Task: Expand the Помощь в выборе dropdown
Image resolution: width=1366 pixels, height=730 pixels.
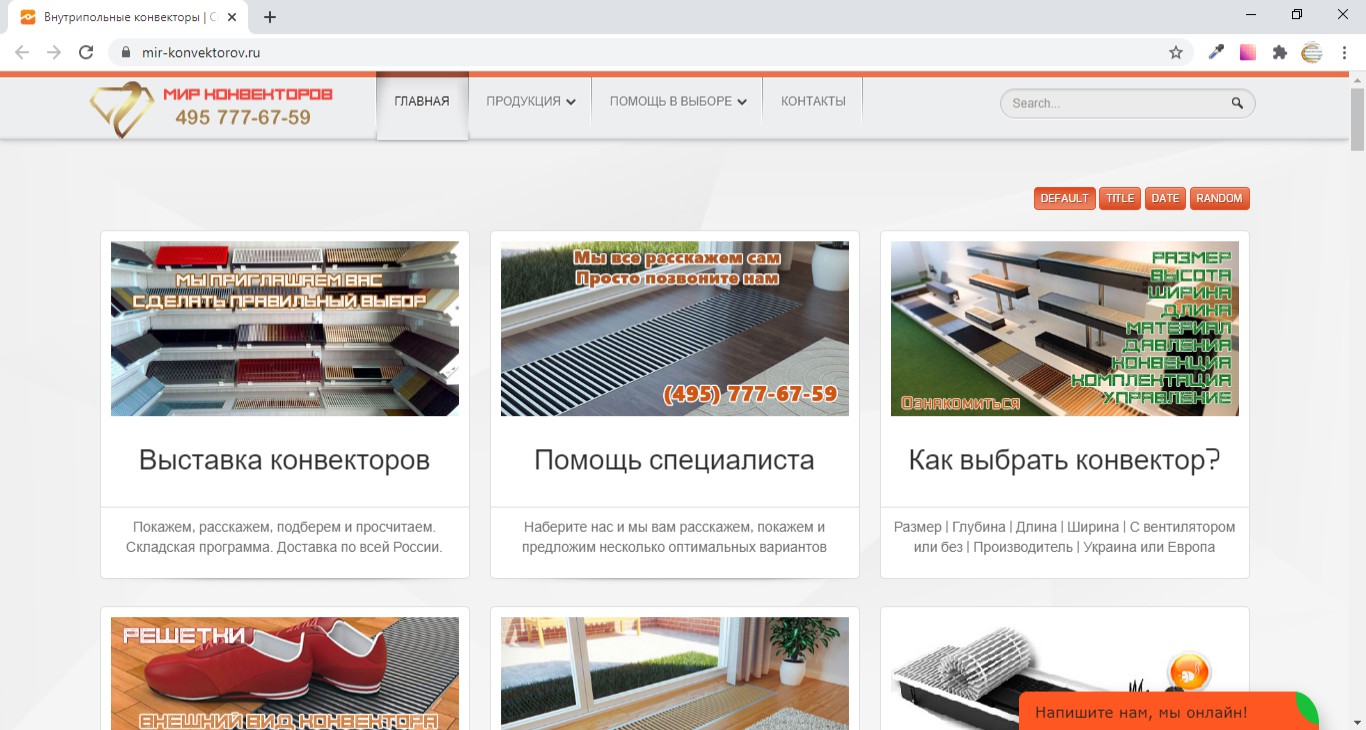Action: (x=678, y=101)
